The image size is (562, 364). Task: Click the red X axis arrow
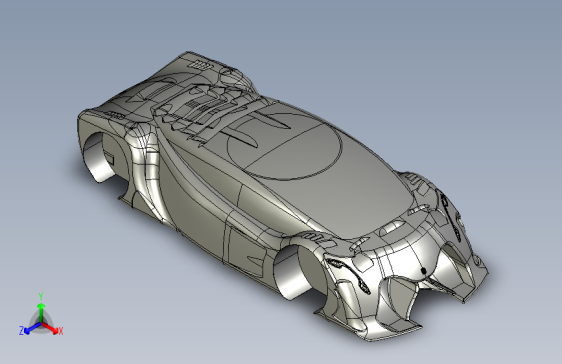[x=50, y=328]
